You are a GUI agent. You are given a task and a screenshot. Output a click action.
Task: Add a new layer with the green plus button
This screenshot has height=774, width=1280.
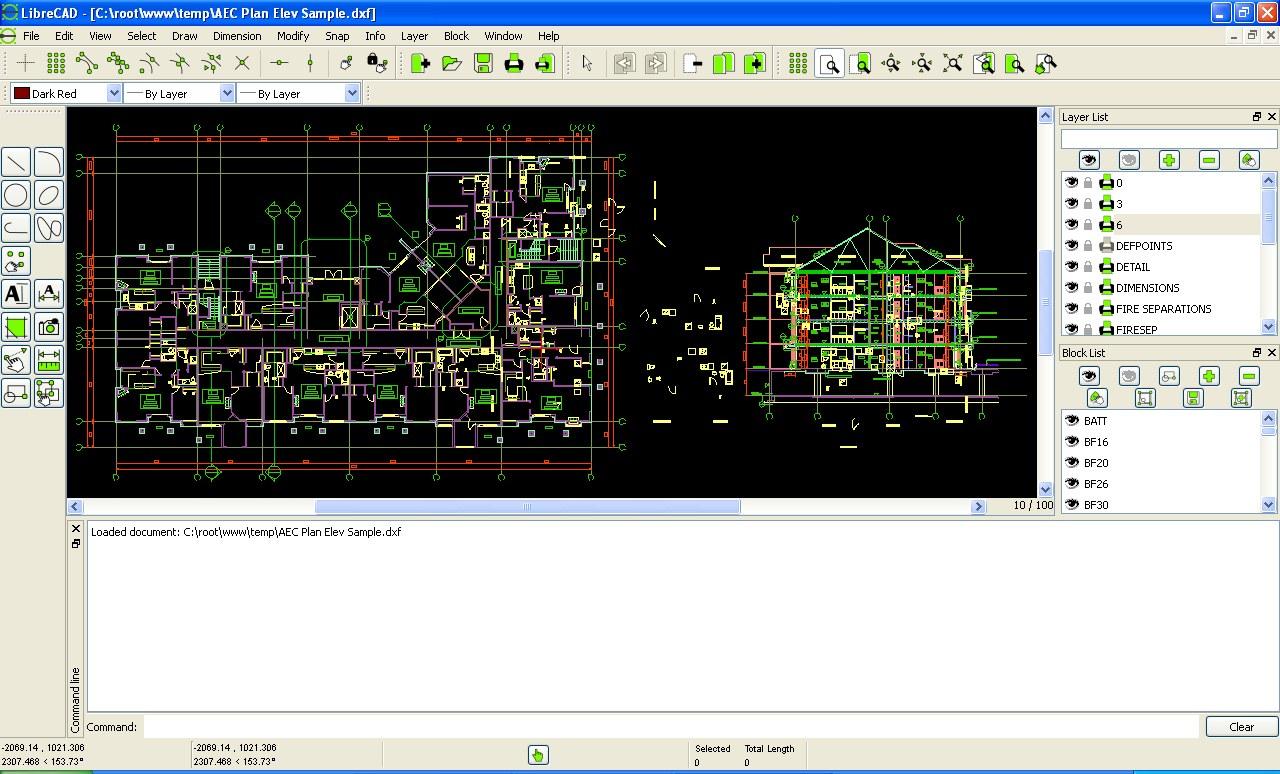point(1168,159)
